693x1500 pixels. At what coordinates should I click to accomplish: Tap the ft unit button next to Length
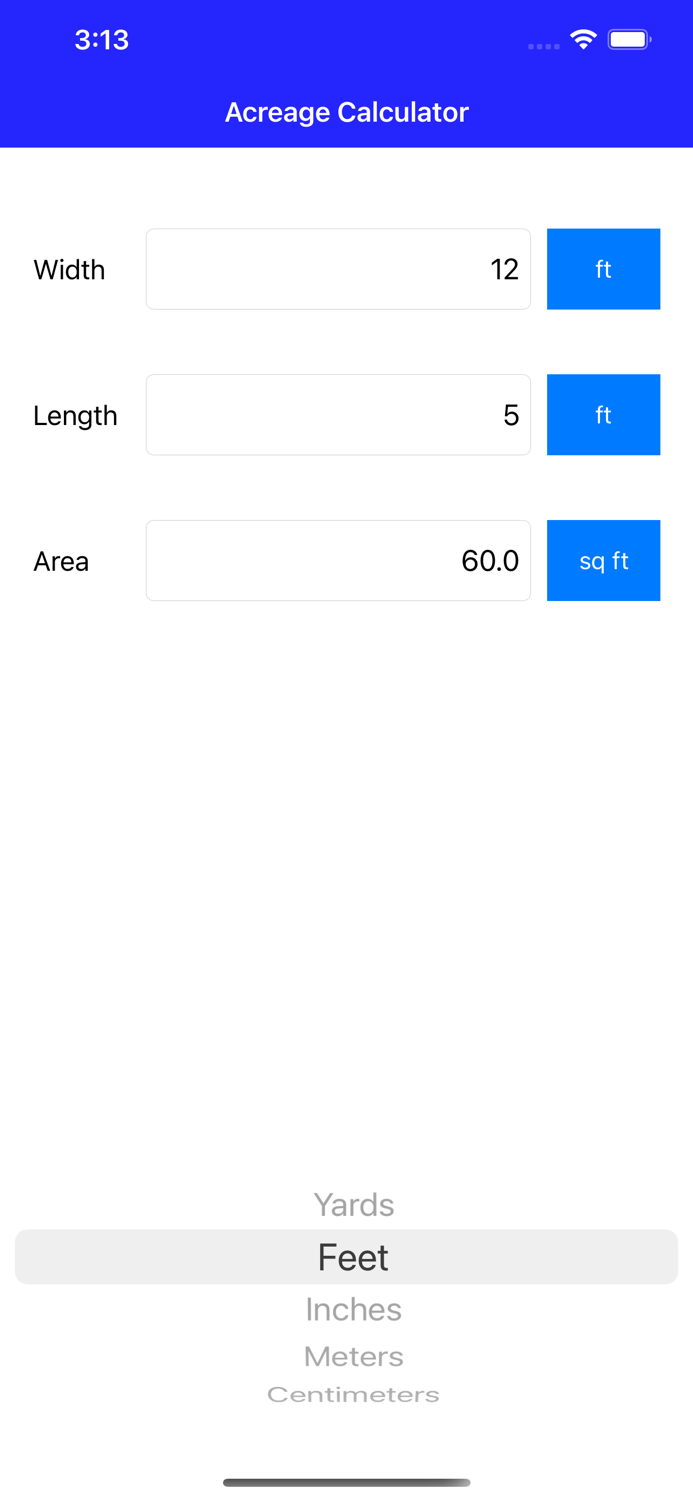tap(604, 415)
